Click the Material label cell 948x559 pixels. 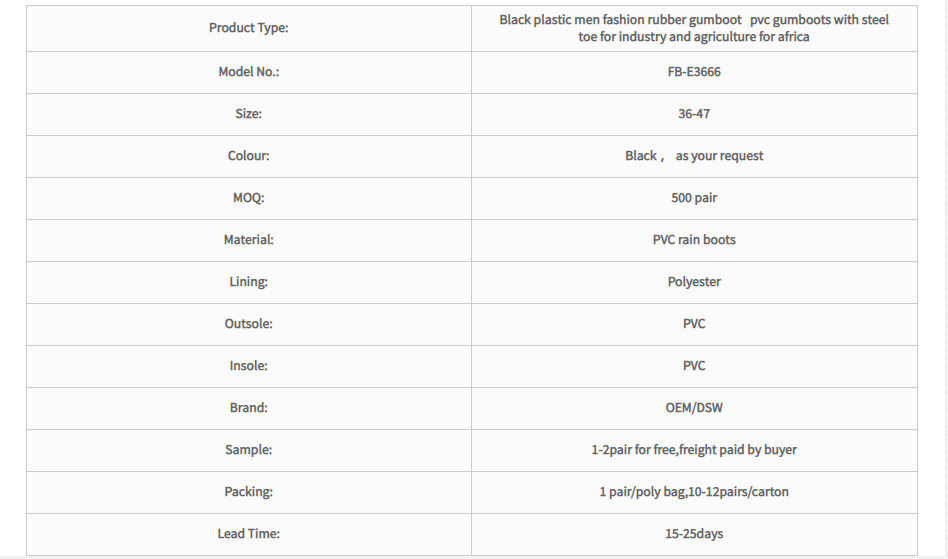click(248, 240)
